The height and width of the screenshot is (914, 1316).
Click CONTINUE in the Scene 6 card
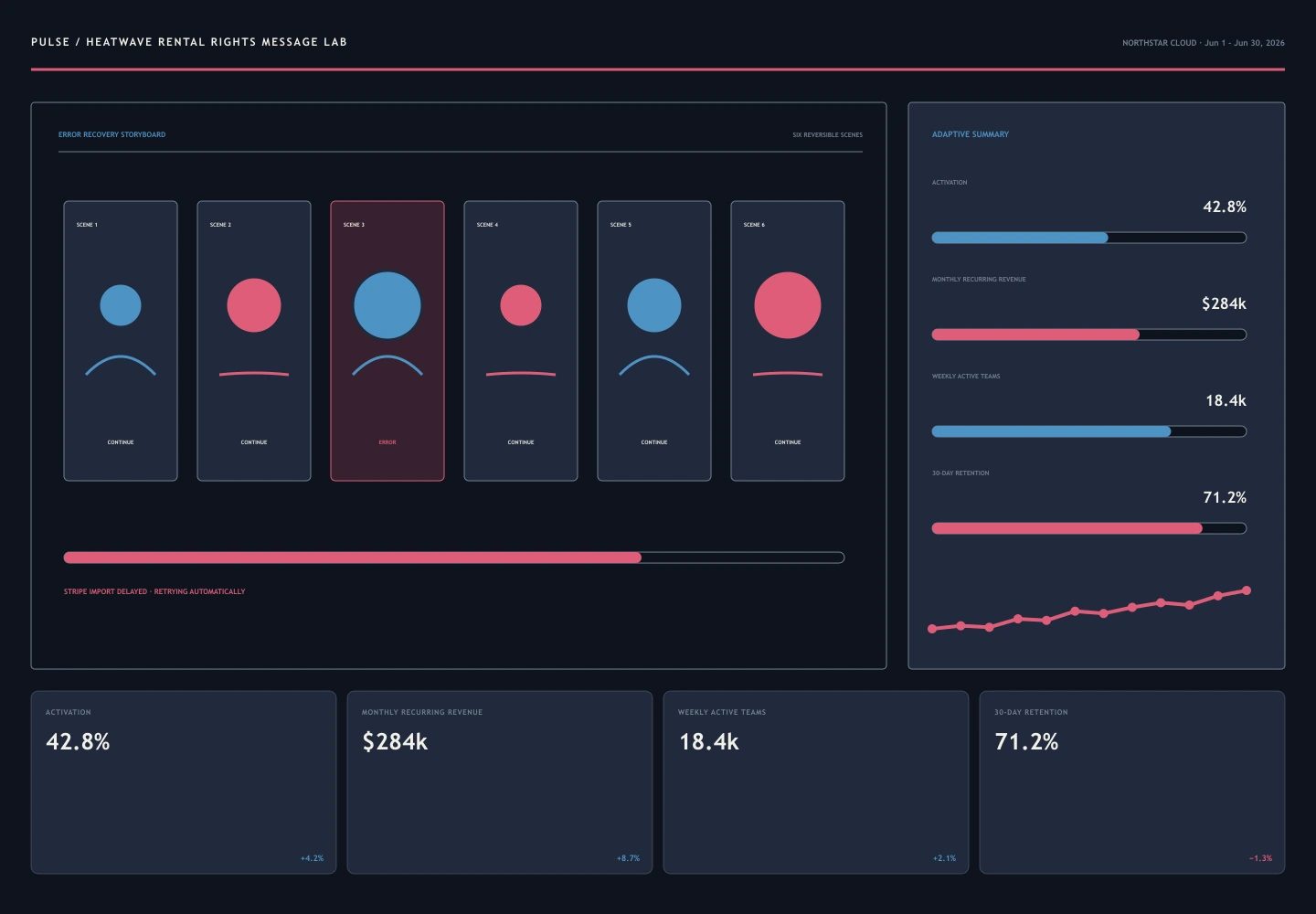tap(788, 442)
